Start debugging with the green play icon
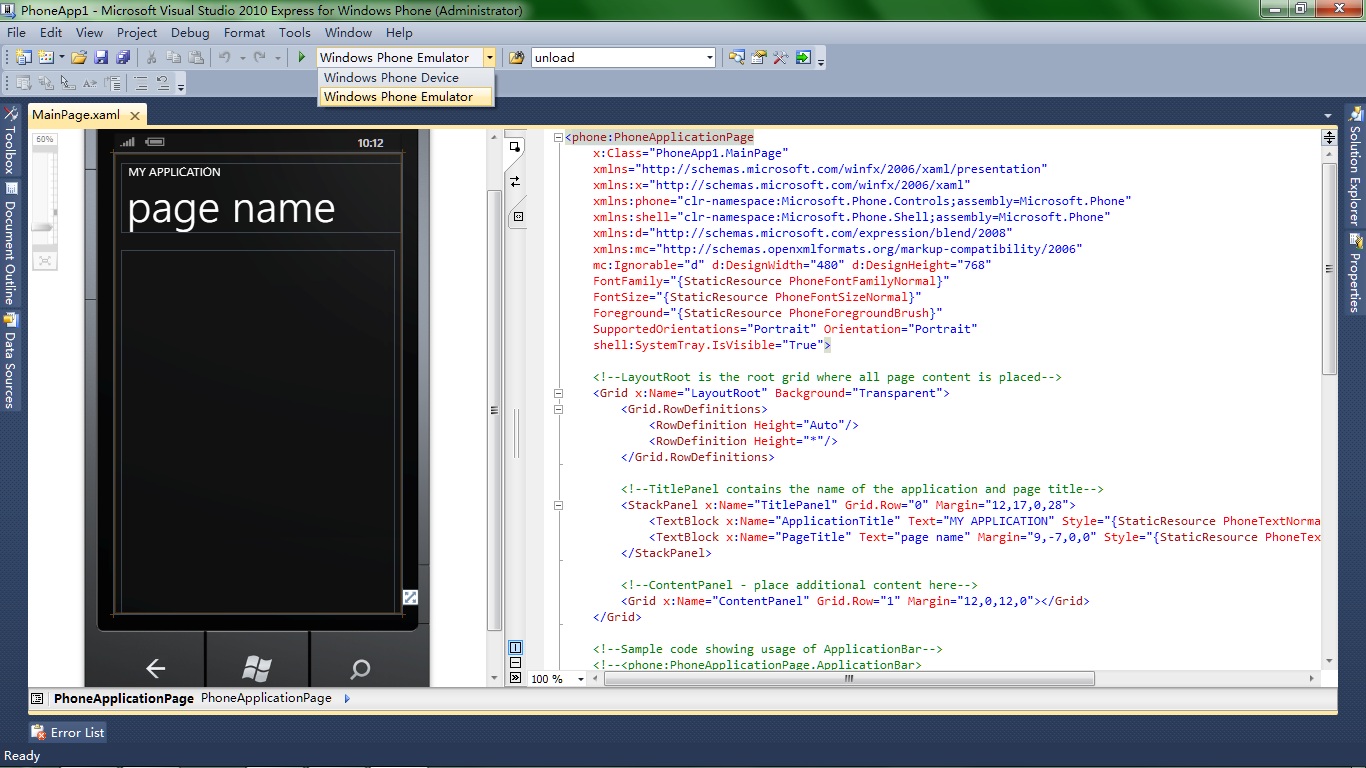 (301, 57)
